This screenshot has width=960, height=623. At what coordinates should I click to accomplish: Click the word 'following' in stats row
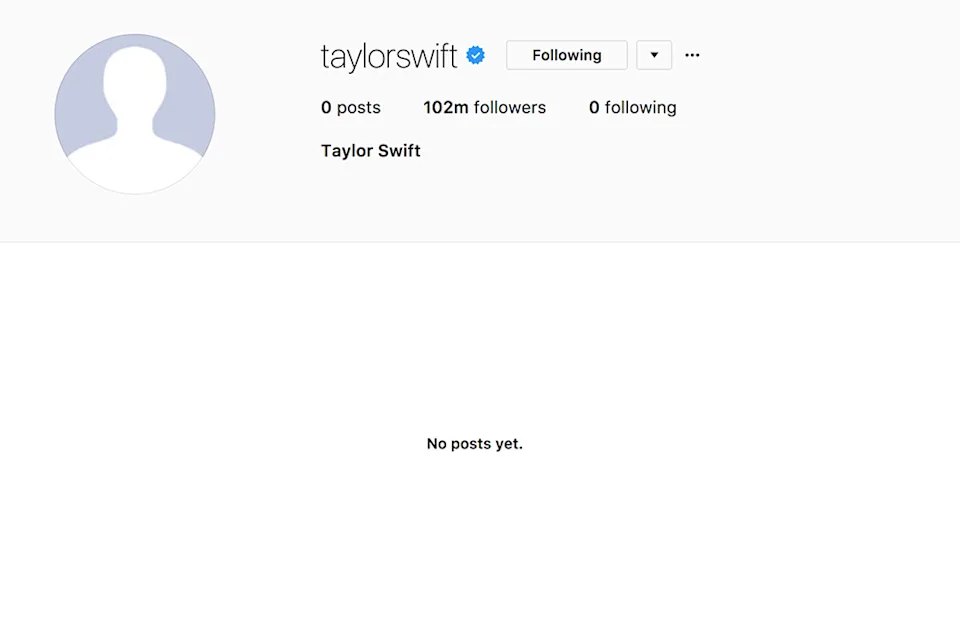pyautogui.click(x=640, y=108)
